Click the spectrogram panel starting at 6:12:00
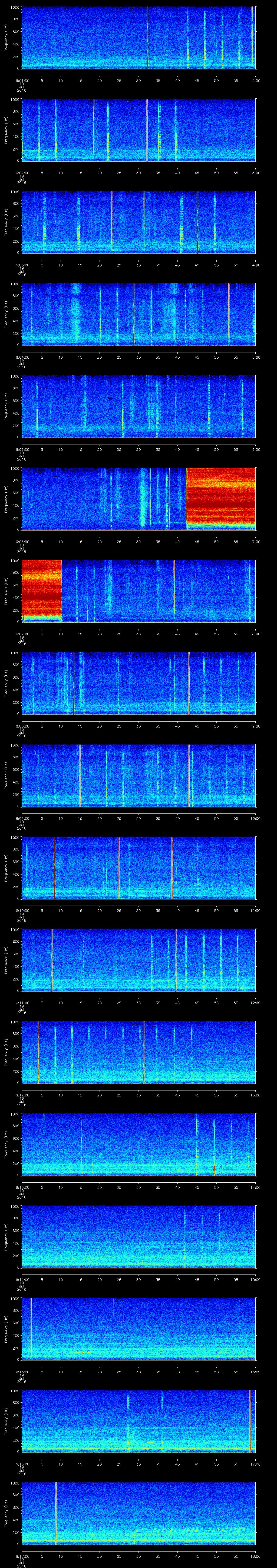 (138, 1052)
